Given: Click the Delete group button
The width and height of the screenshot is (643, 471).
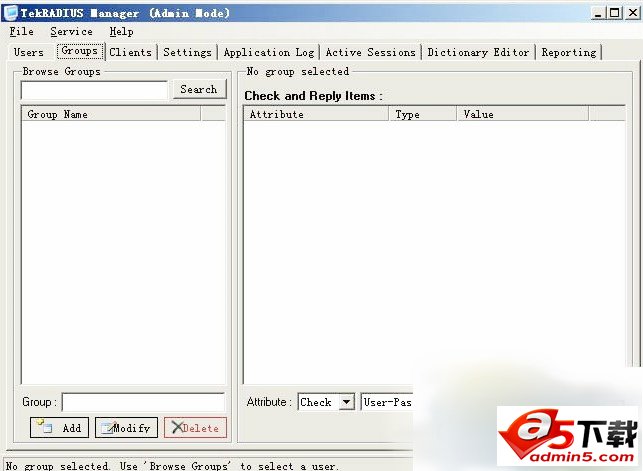Looking at the screenshot, I should point(196,428).
